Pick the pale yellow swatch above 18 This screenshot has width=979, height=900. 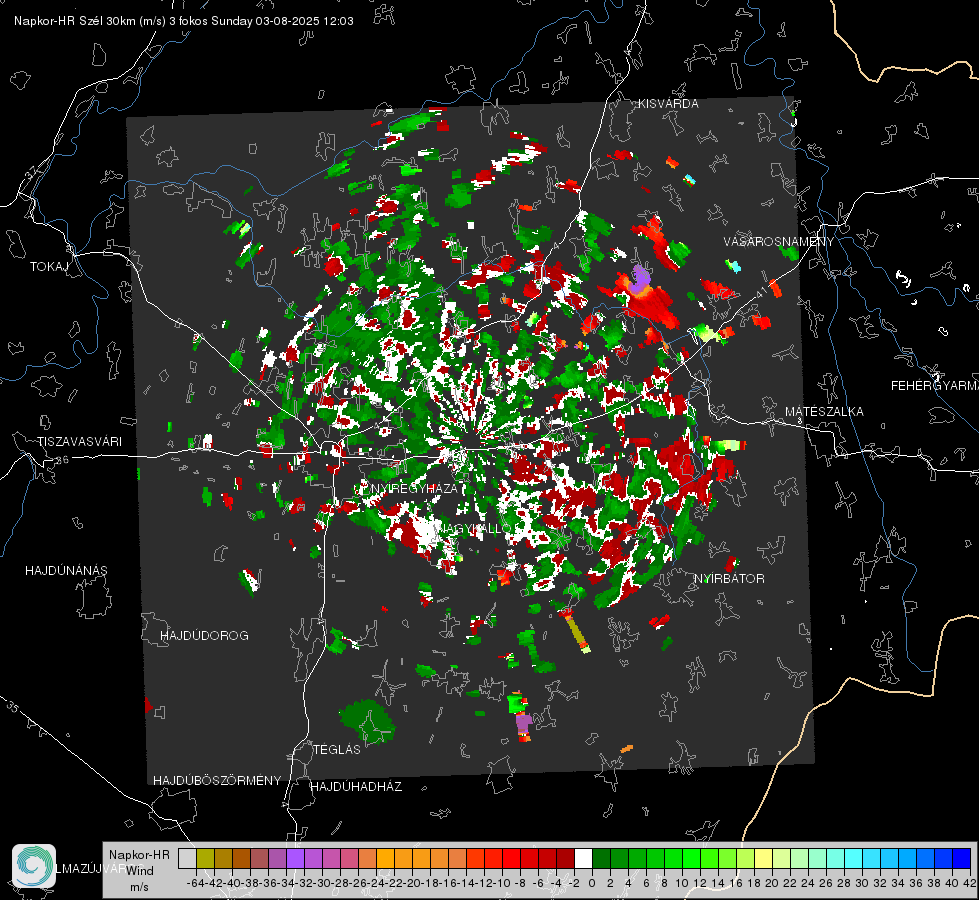764,858
